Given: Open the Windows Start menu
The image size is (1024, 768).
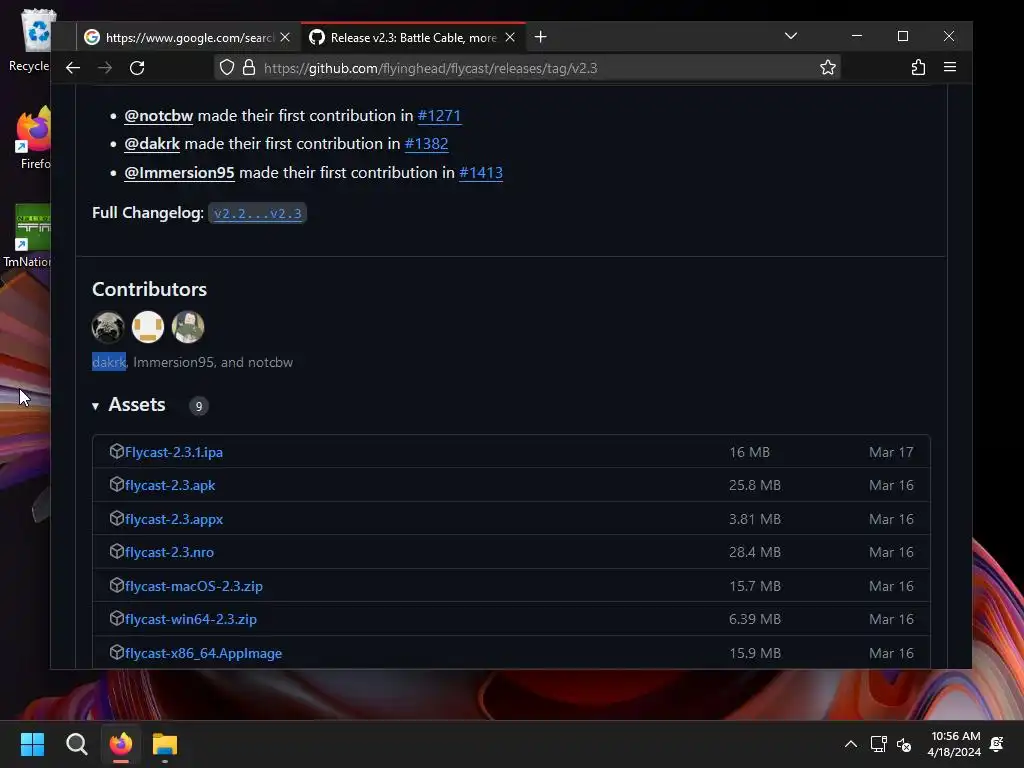Looking at the screenshot, I should click(32, 744).
